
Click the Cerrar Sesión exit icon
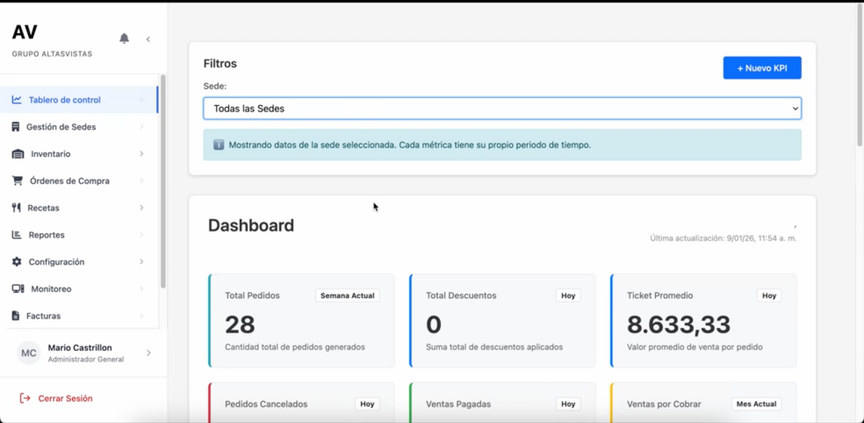(x=25, y=398)
